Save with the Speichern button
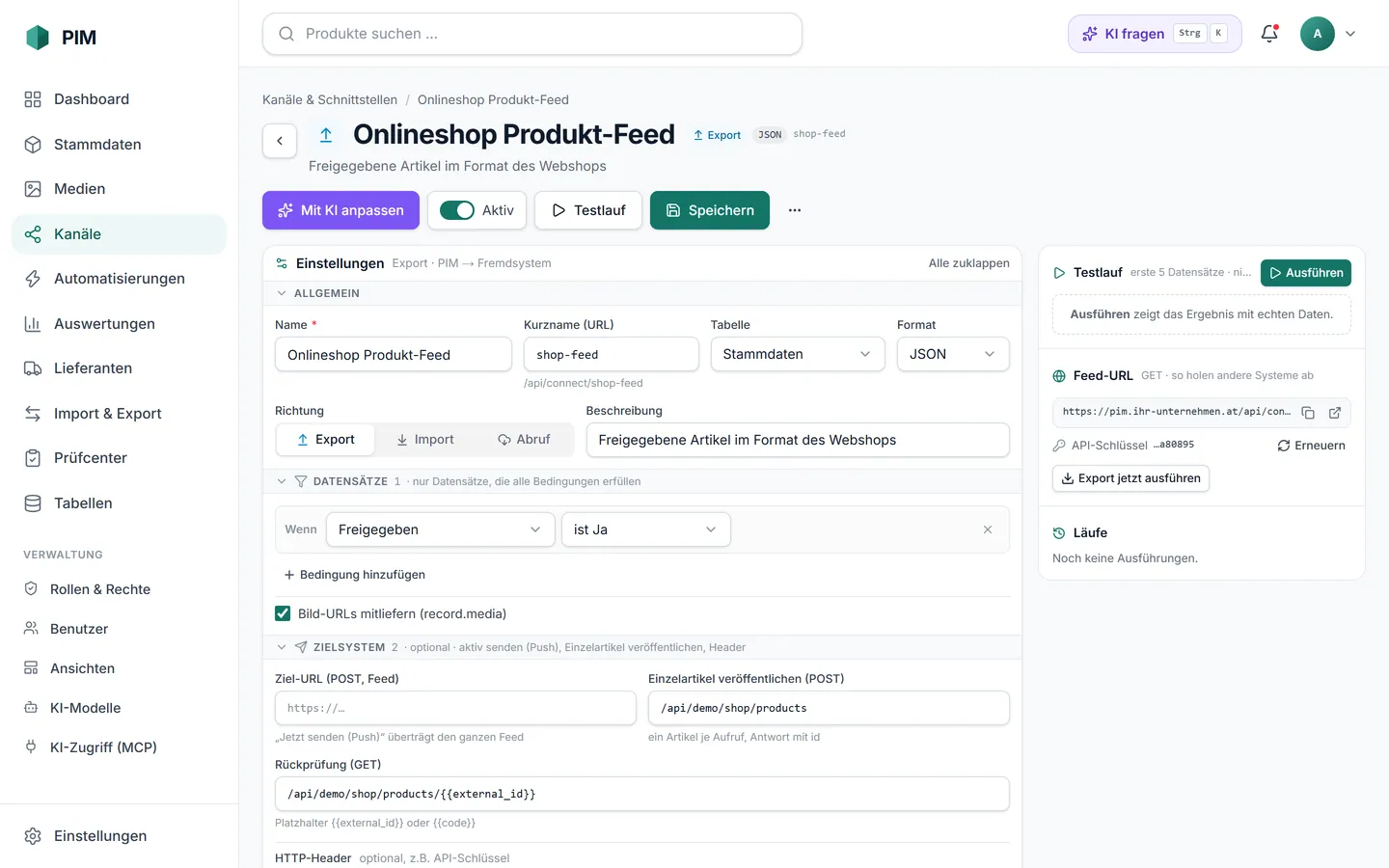Image resolution: width=1389 pixels, height=868 pixels. (710, 210)
